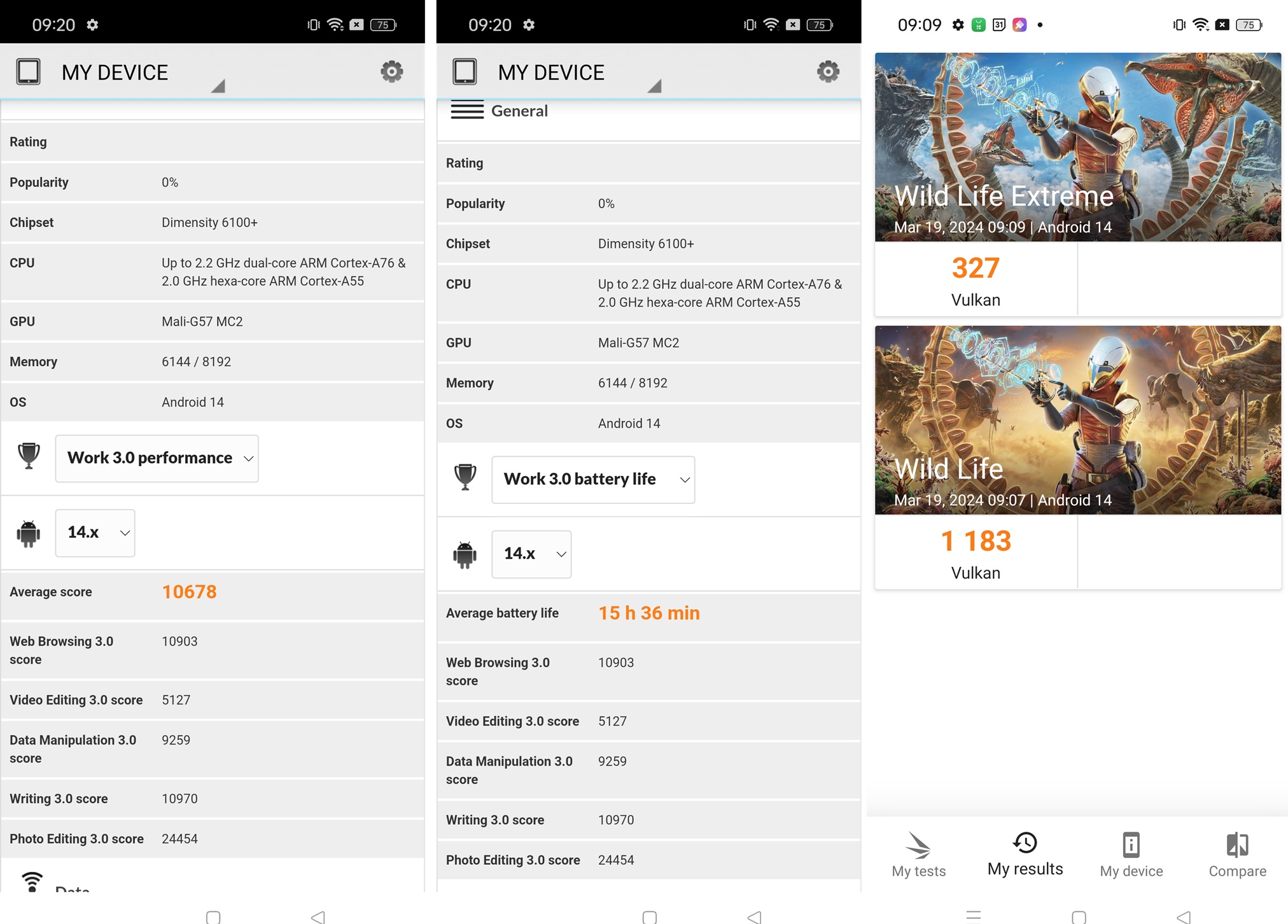Switch to the My results tab

1025,856
